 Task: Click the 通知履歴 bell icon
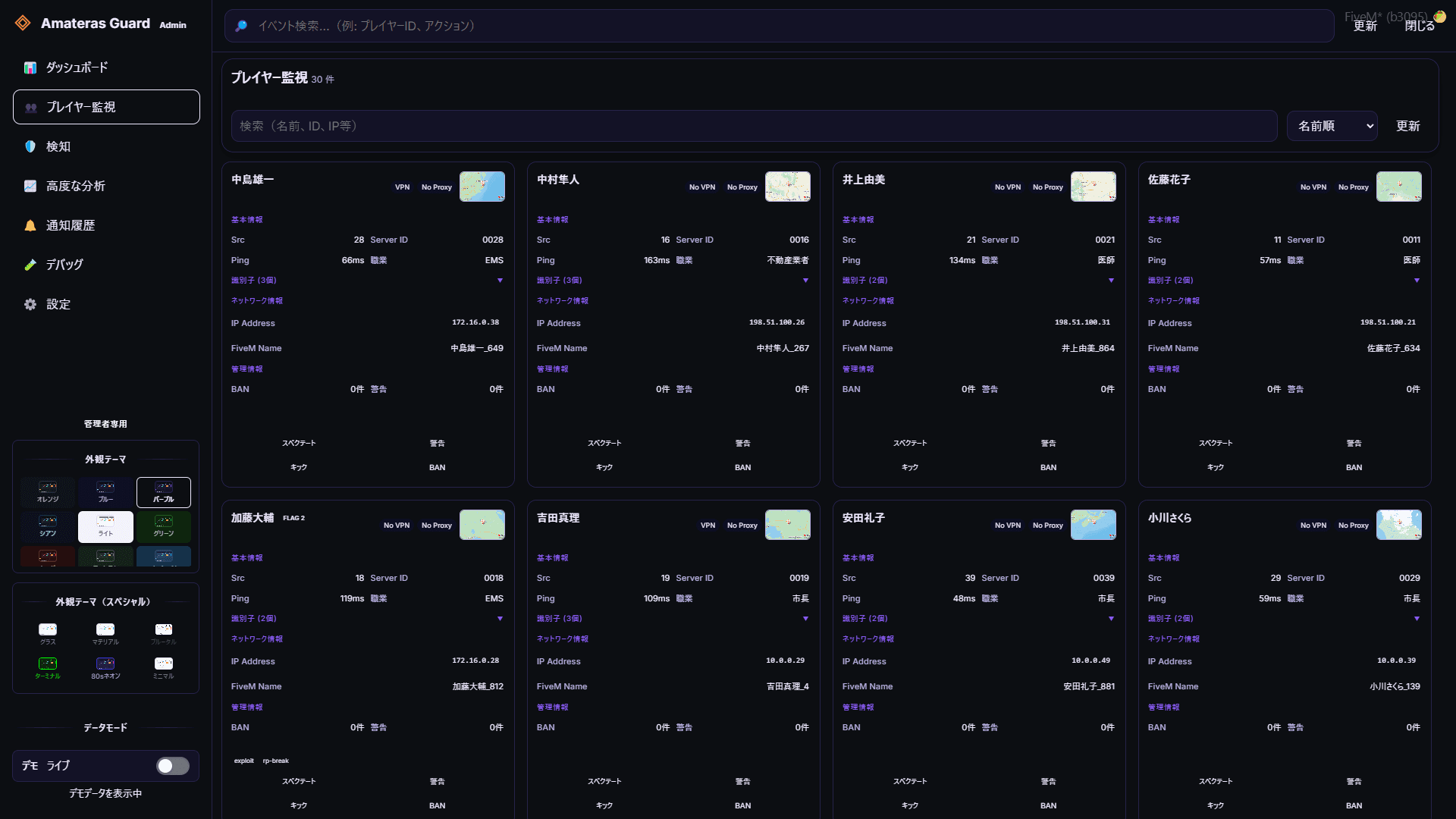(30, 225)
